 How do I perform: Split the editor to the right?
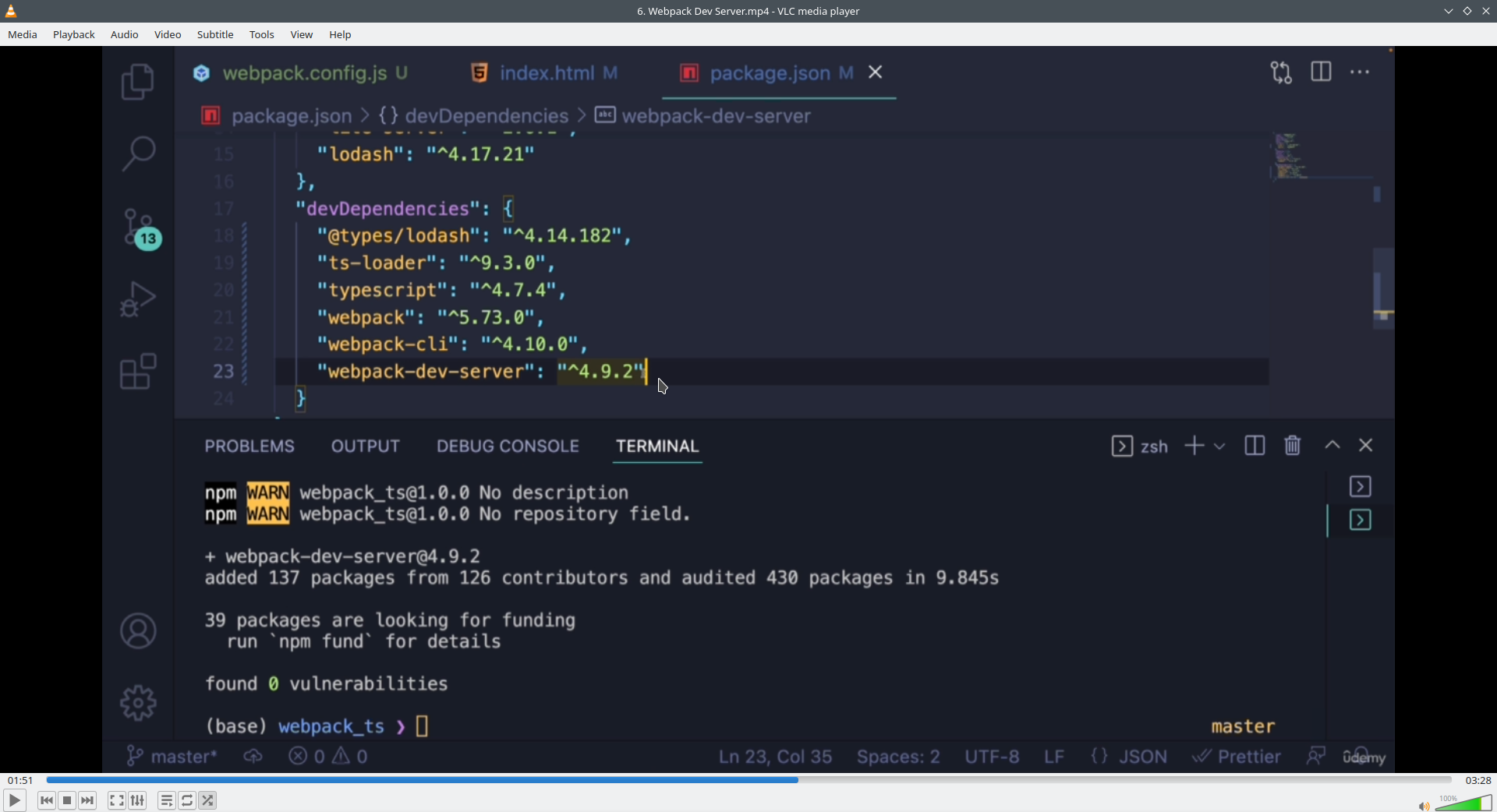click(x=1322, y=72)
